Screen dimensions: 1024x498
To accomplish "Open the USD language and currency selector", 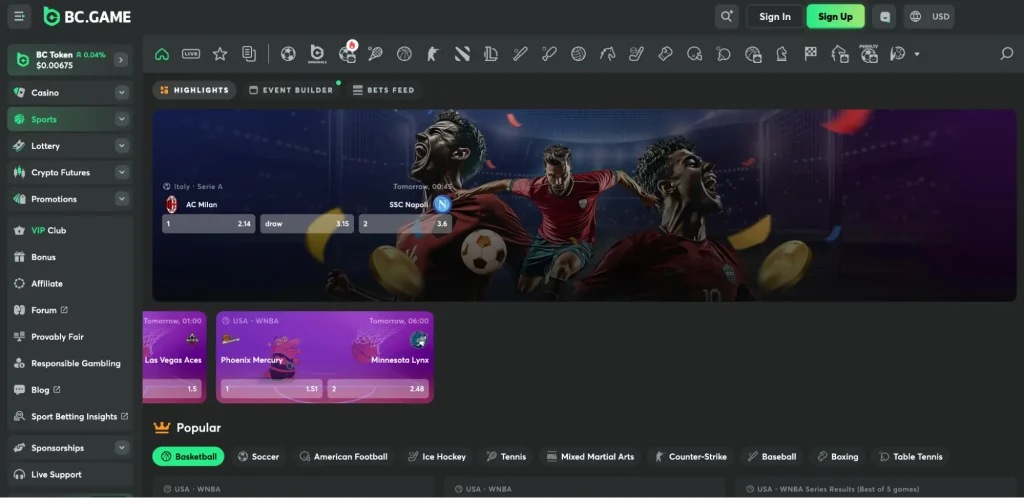I will [x=930, y=17].
